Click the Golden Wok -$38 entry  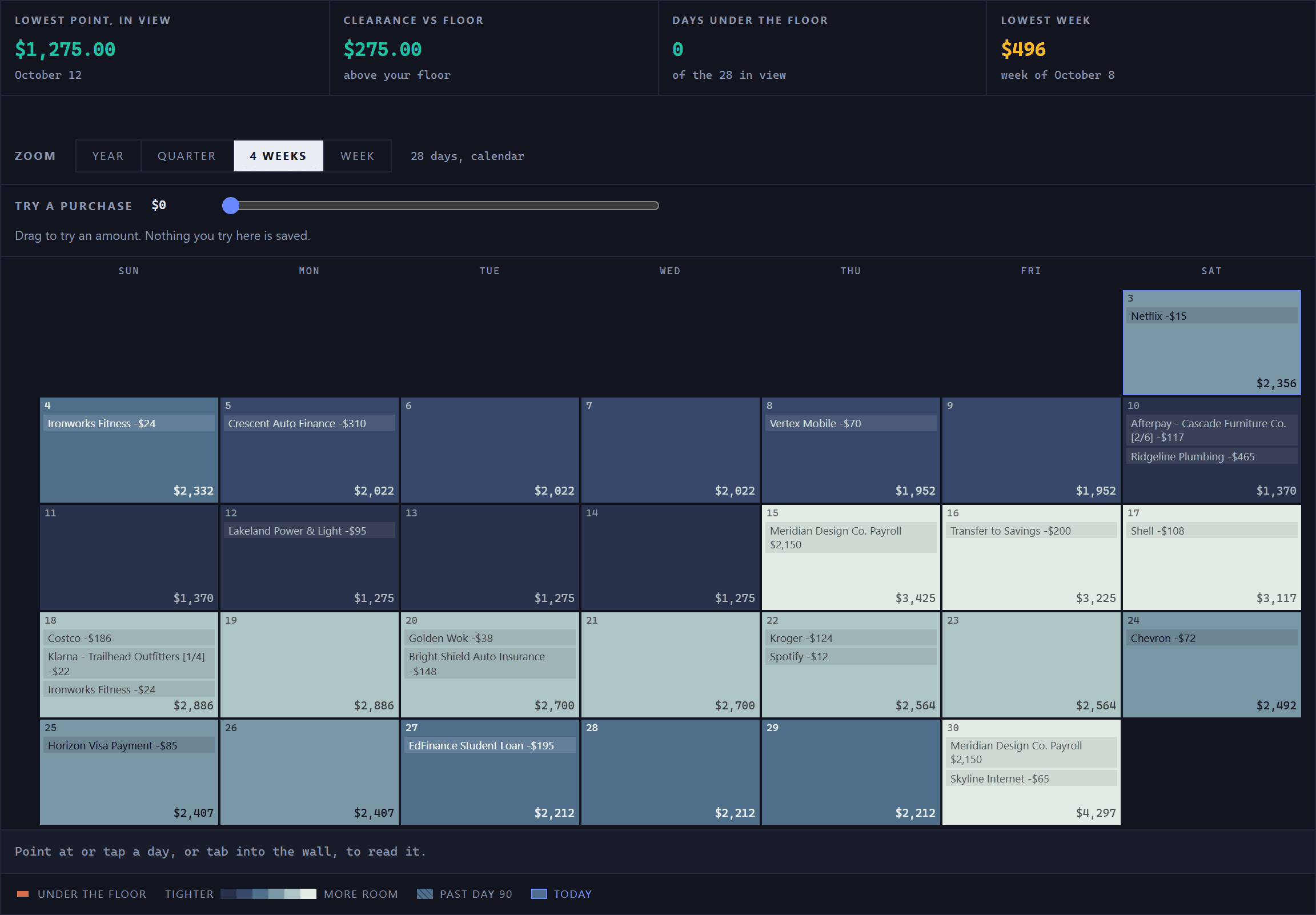point(490,638)
